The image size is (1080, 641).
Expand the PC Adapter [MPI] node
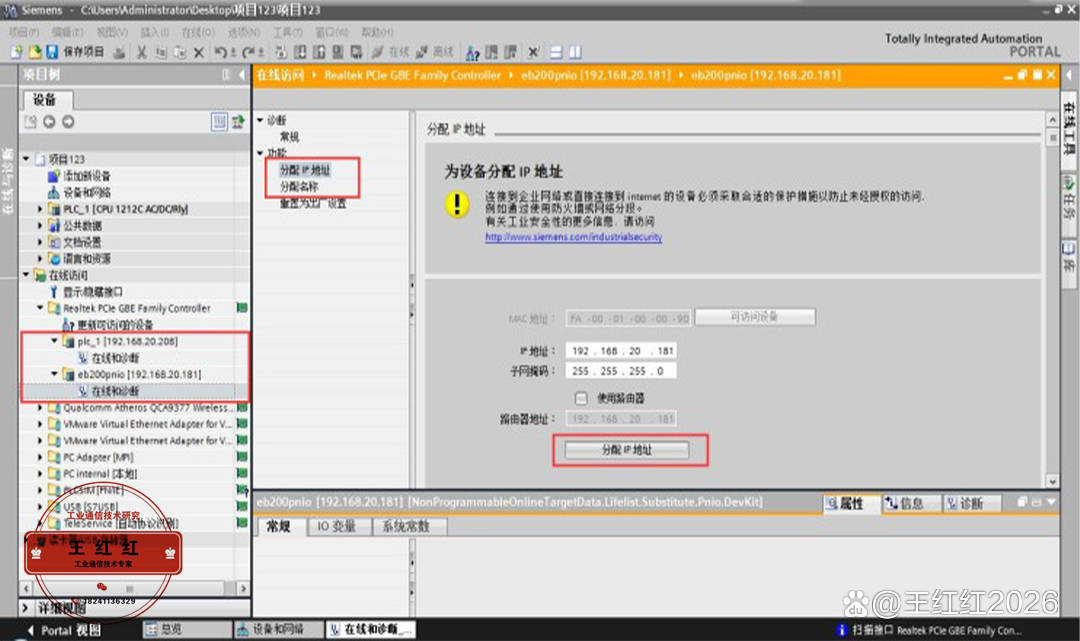[40, 457]
